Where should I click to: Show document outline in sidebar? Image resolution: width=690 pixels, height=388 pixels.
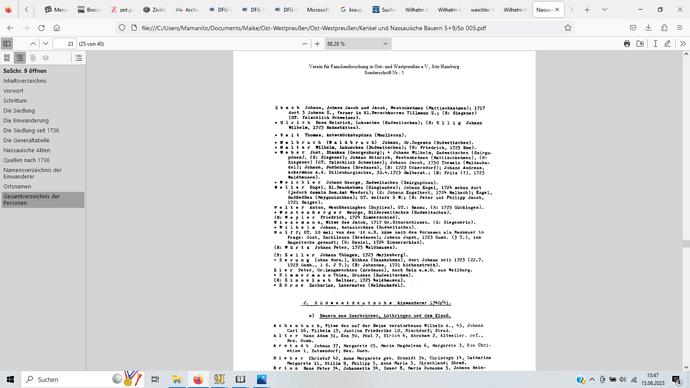point(20,58)
